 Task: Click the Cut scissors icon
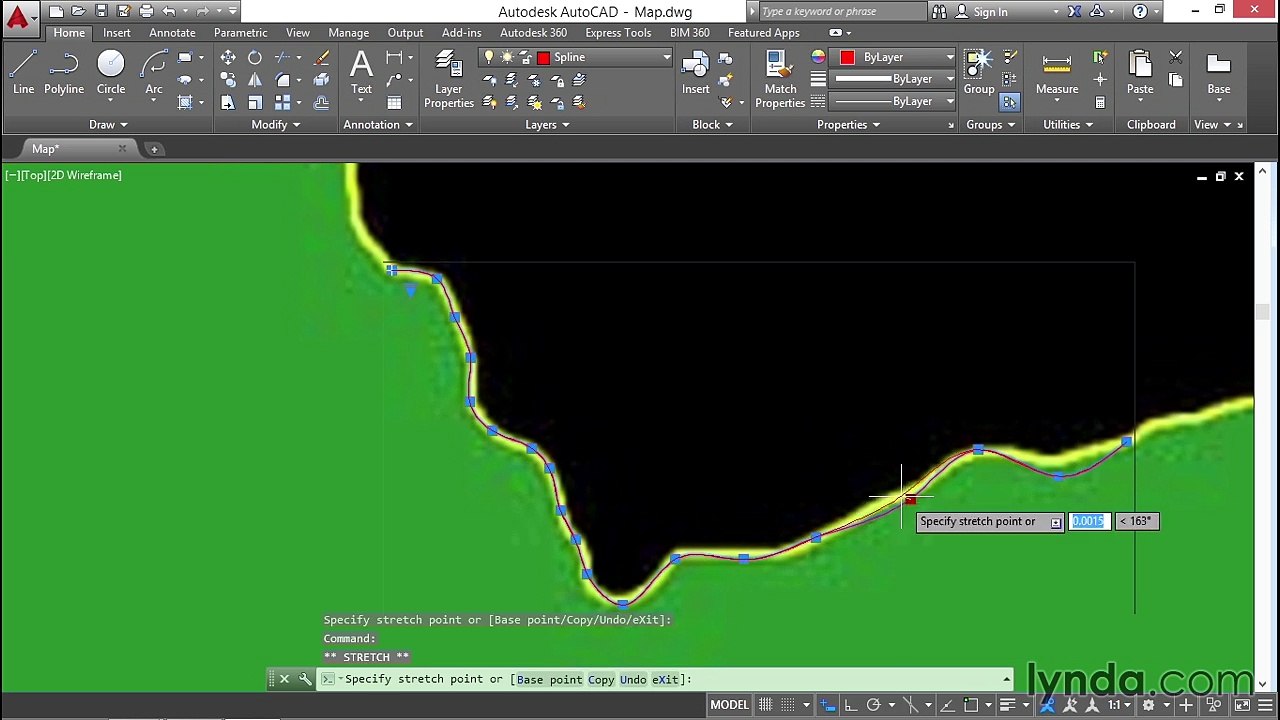click(1176, 58)
